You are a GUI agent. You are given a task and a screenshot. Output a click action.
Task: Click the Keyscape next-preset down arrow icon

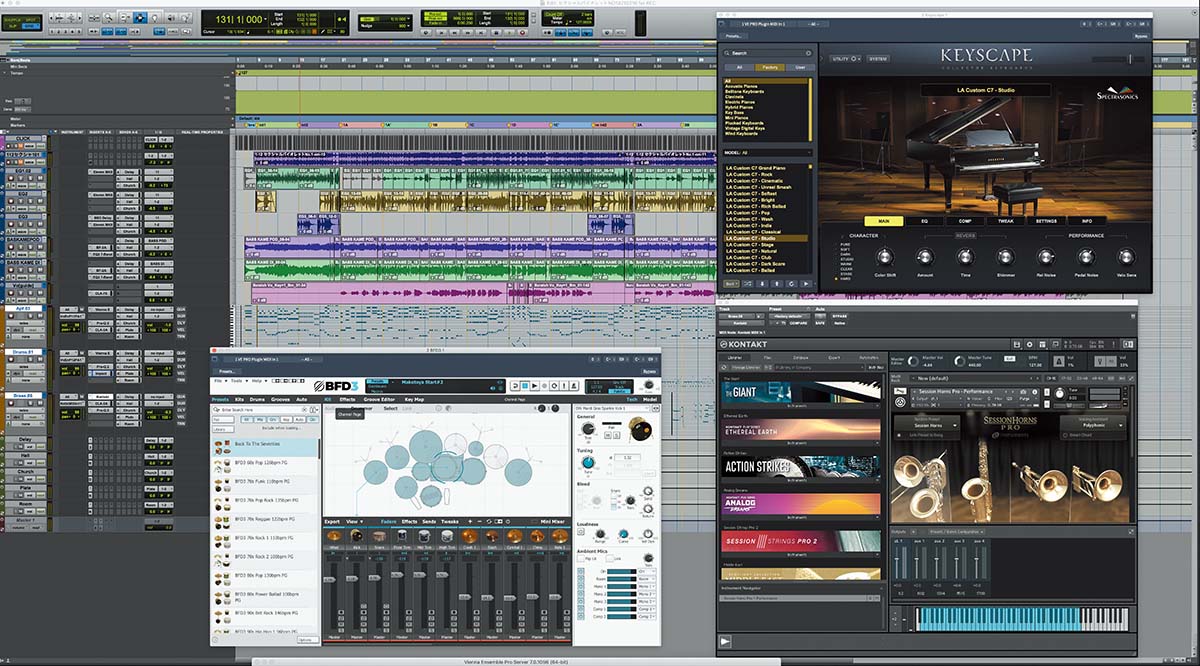point(762,284)
